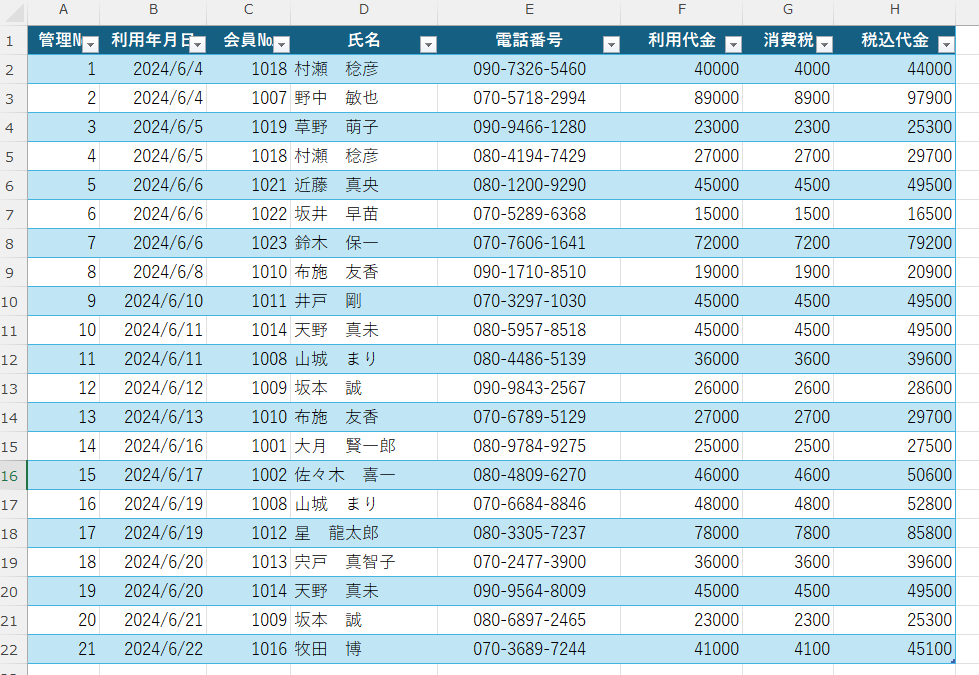Click the select-all corner of the sheet
This screenshot has height=675, width=979.
point(12,10)
